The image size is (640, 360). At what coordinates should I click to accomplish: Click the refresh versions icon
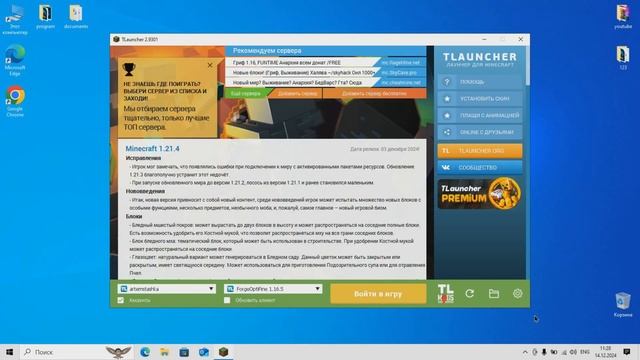470,293
